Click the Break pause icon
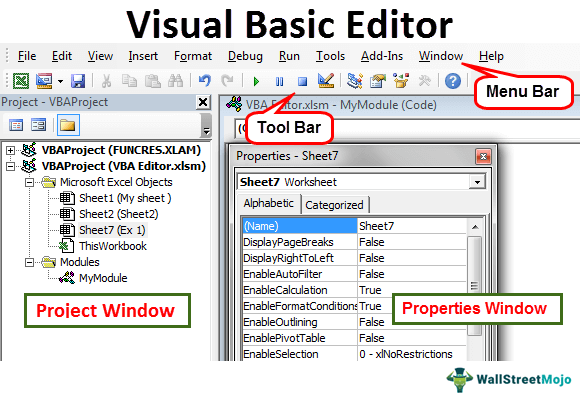580x395 pixels. click(x=280, y=81)
